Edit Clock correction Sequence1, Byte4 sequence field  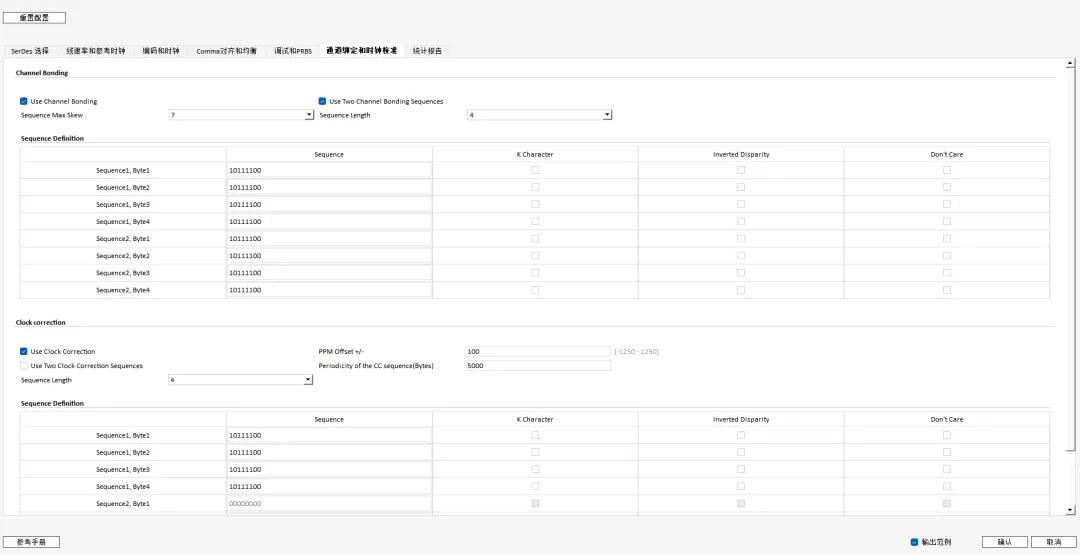(x=329, y=487)
